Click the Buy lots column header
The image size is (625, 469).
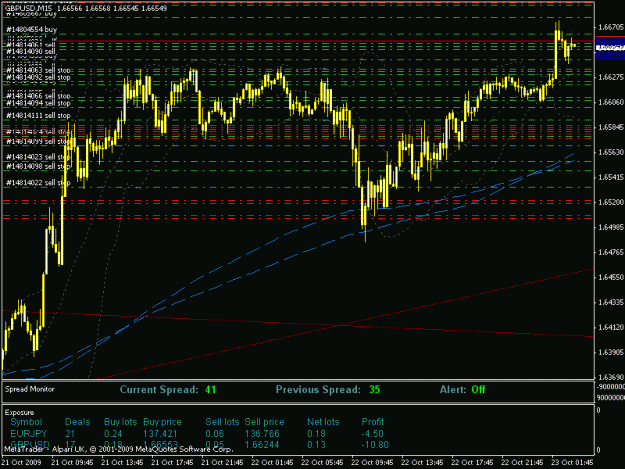click(120, 422)
